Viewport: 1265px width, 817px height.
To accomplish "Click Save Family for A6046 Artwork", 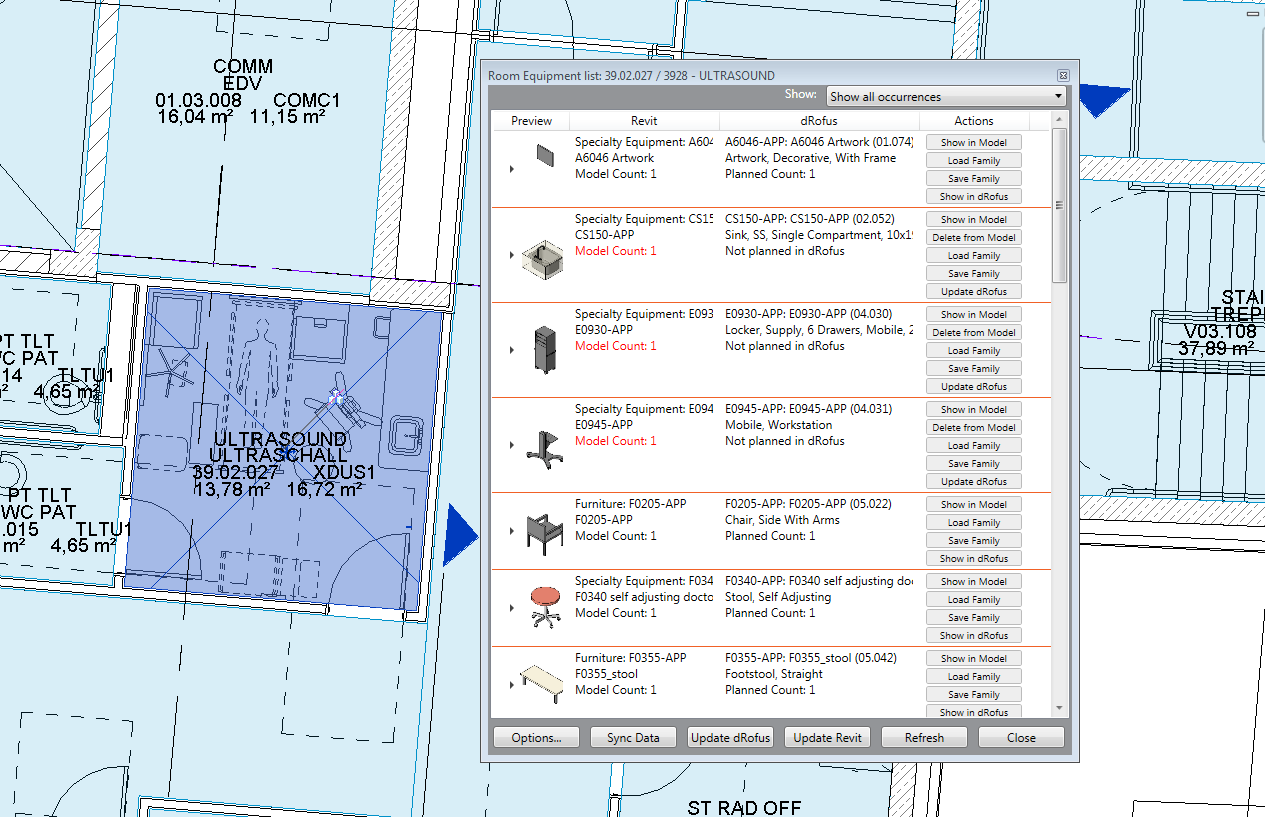I will click(973, 178).
